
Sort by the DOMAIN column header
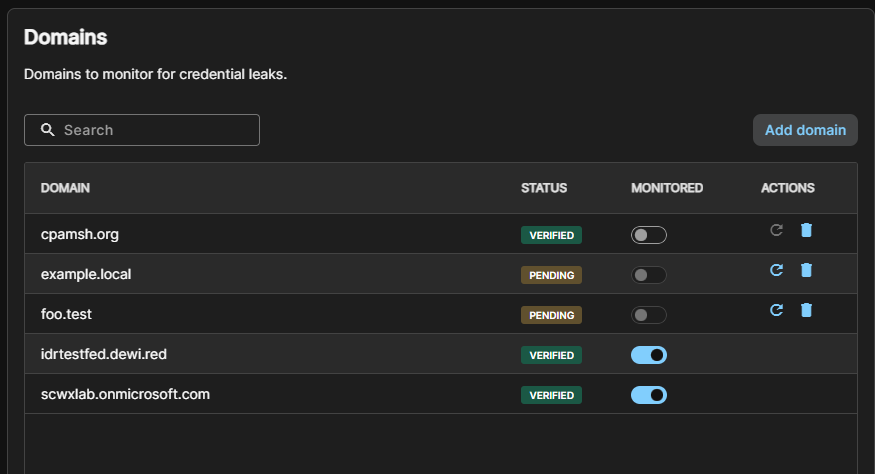click(65, 188)
